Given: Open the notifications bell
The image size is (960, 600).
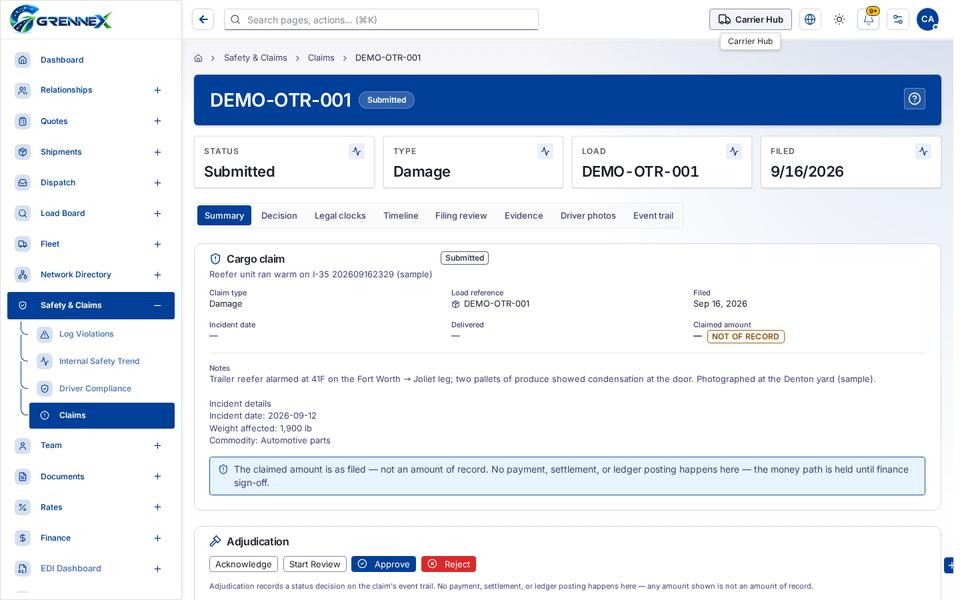Looking at the screenshot, I should tap(868, 20).
